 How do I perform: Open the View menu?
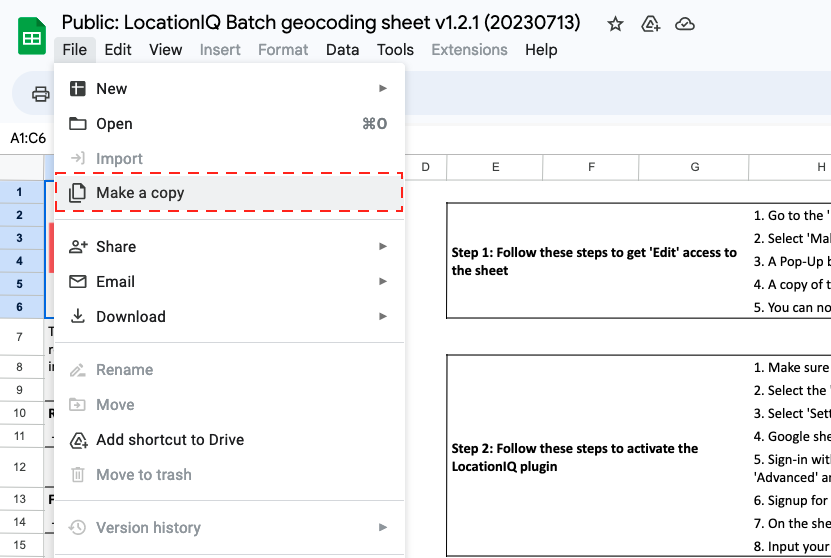165,50
